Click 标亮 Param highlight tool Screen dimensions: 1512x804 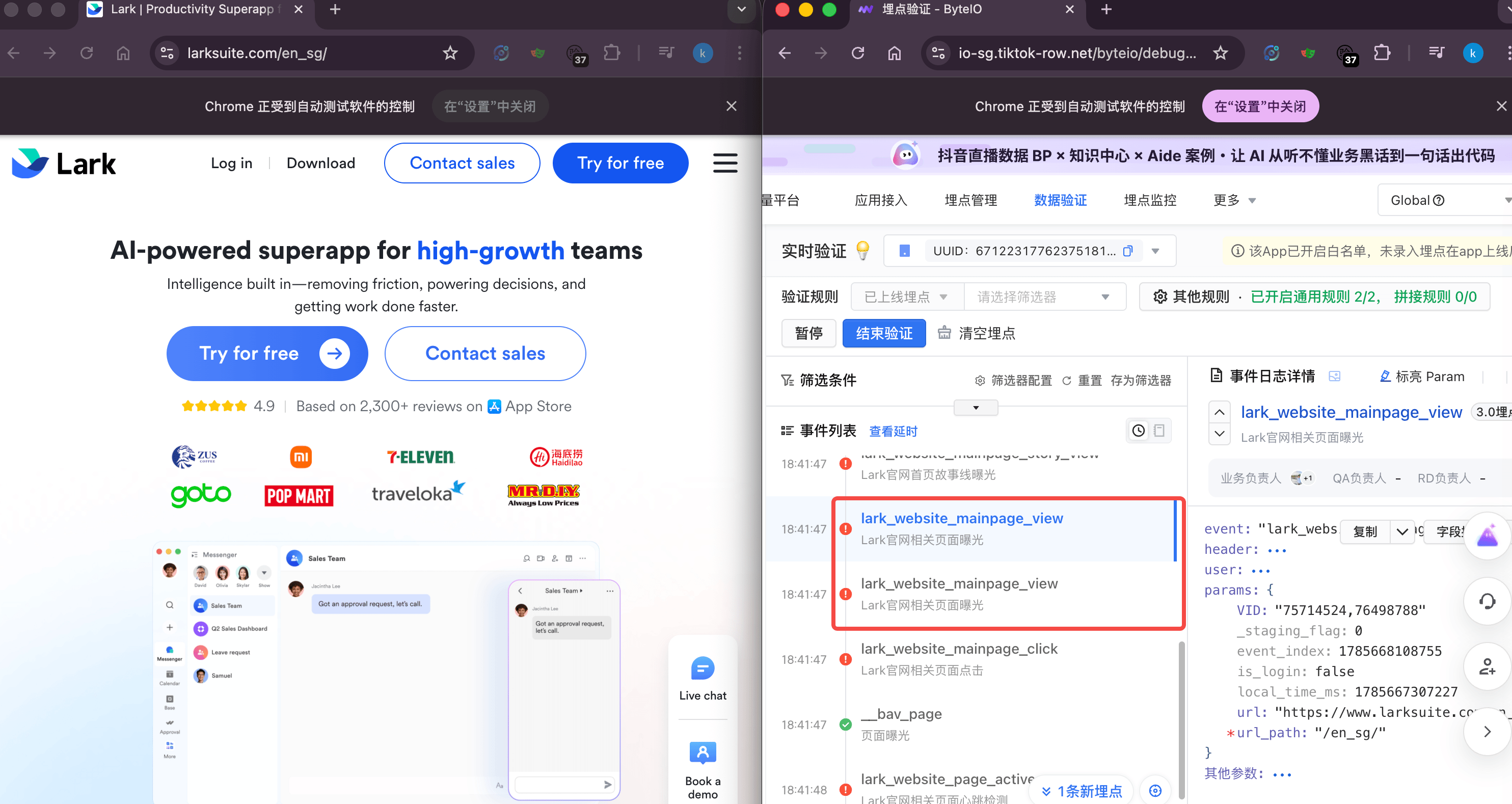pyautogui.click(x=1422, y=376)
